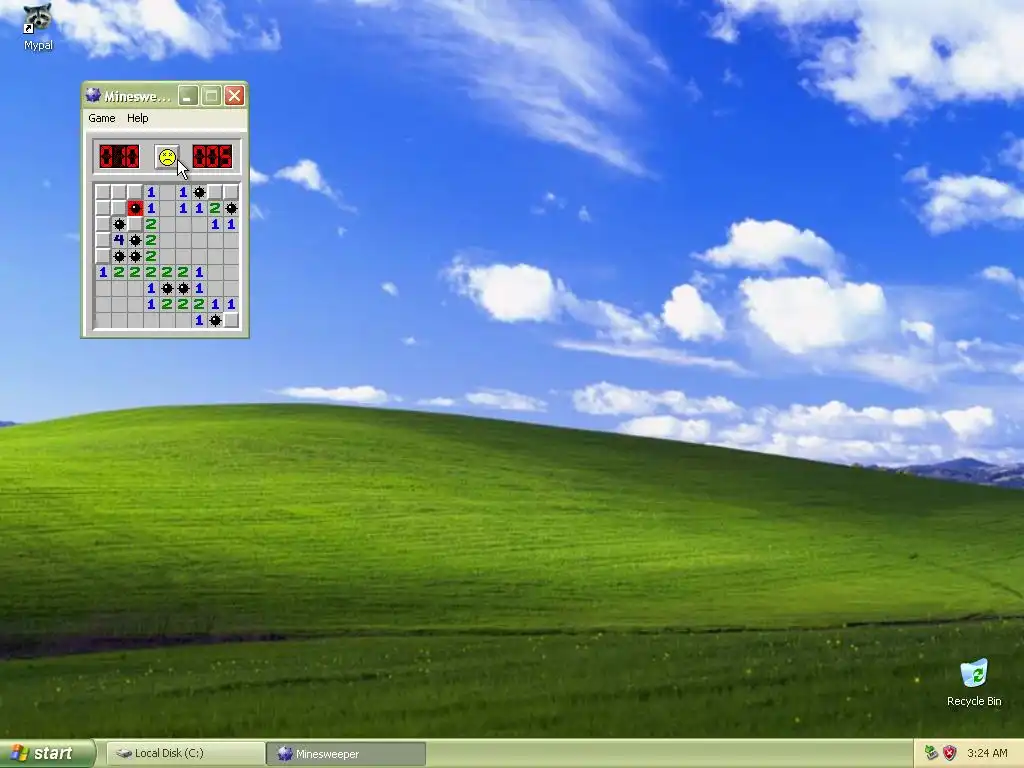Click the left mine of the seventh-row pair

coord(167,288)
